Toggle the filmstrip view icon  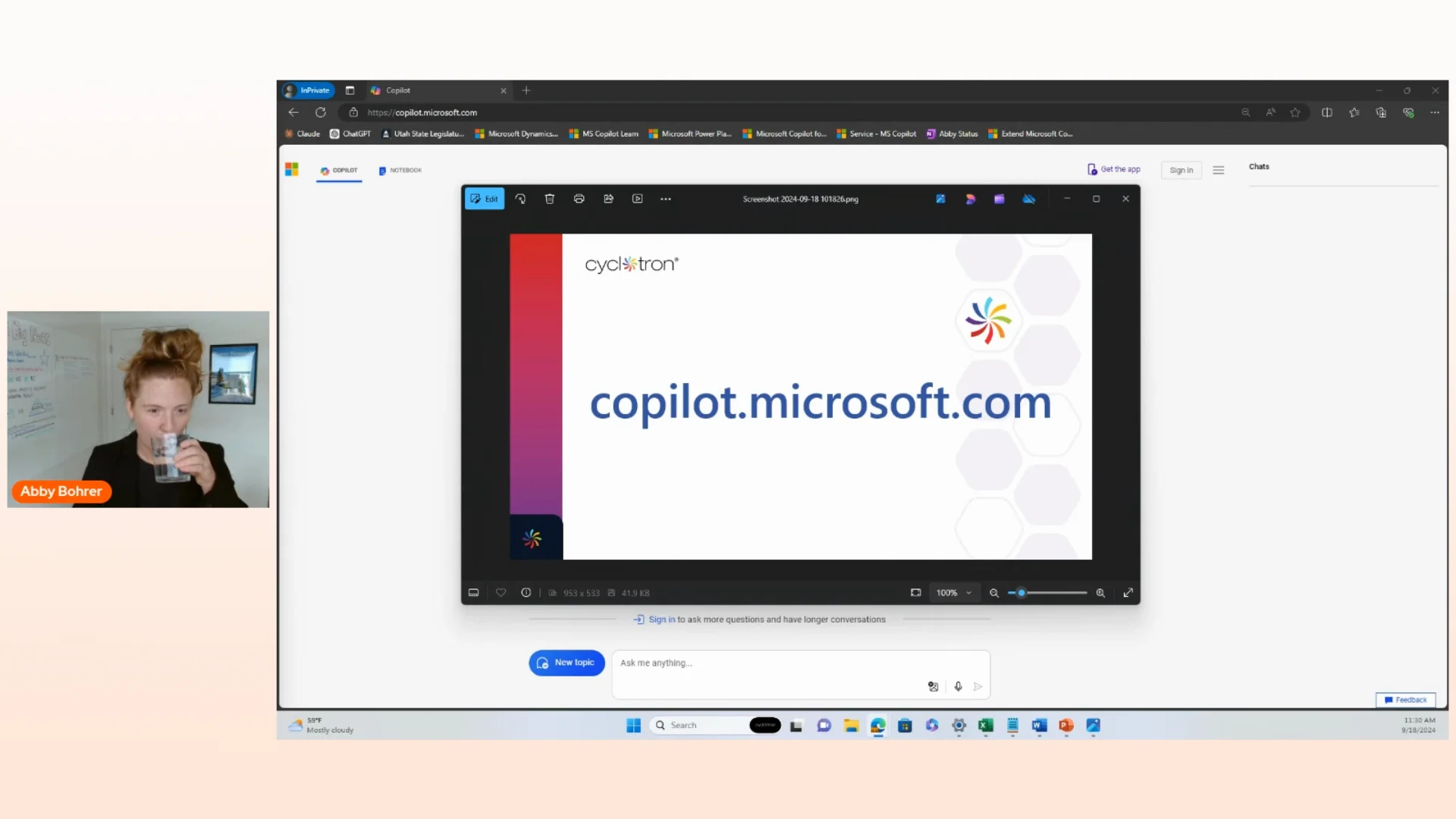point(474,593)
